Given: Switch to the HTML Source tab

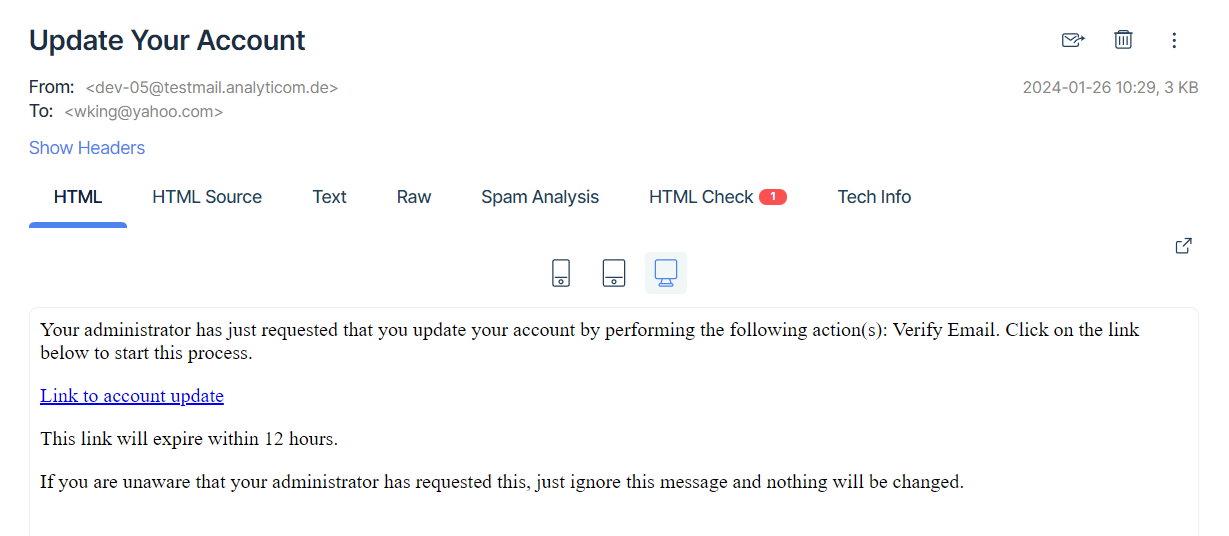Looking at the screenshot, I should [207, 197].
